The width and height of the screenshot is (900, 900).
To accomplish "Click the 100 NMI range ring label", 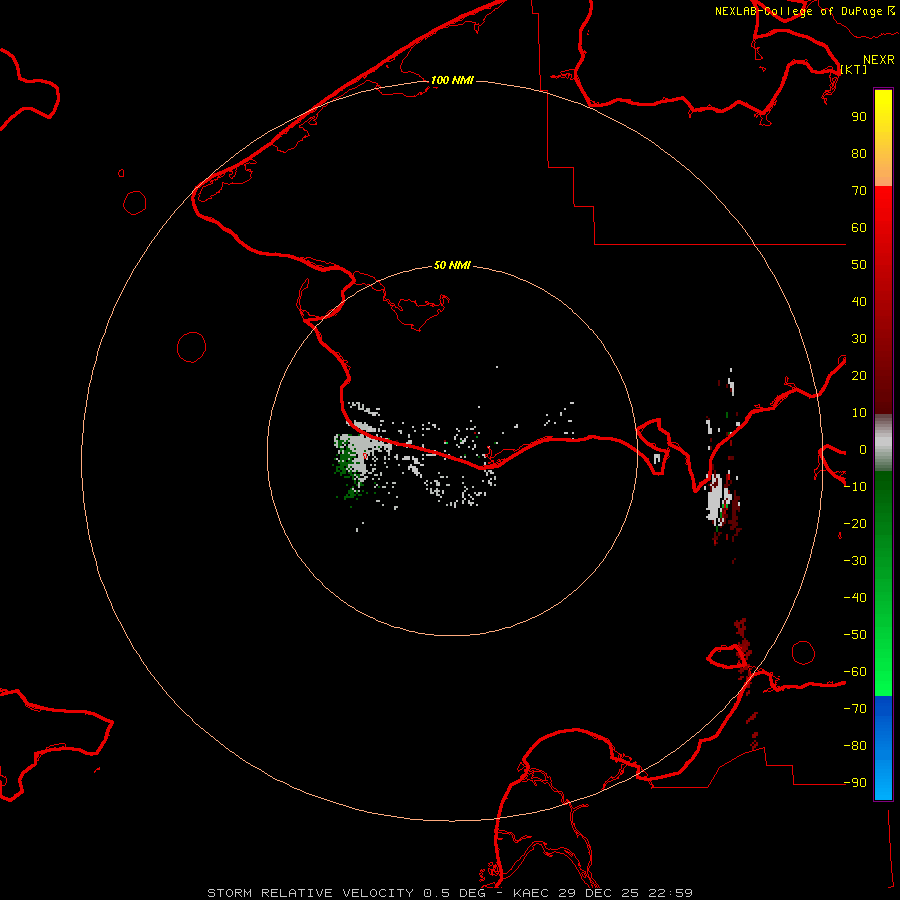I will coord(452,80).
